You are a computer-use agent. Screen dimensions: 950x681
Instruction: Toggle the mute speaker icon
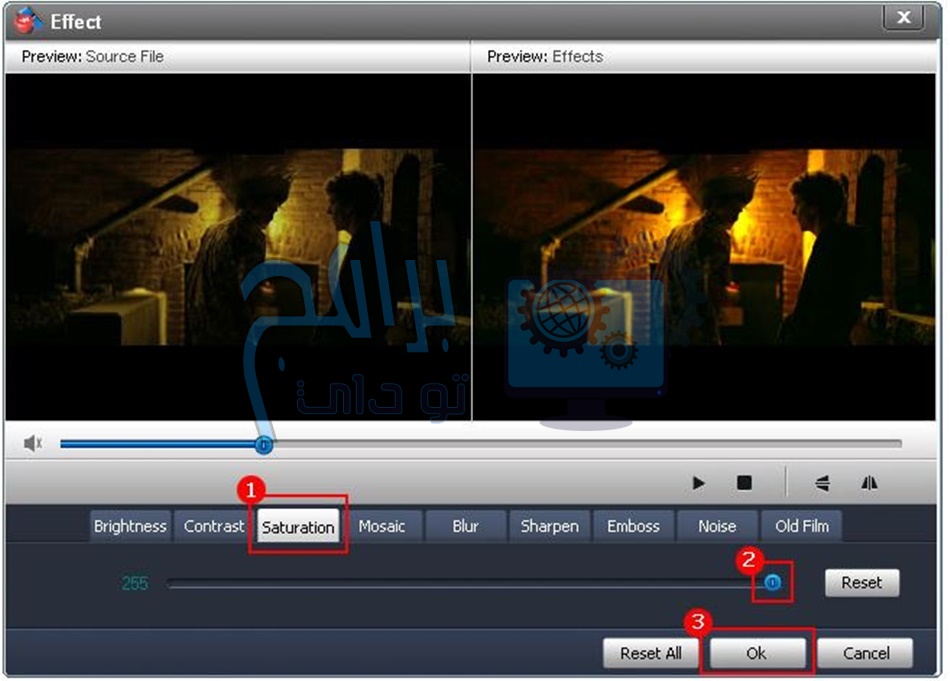click(x=32, y=443)
